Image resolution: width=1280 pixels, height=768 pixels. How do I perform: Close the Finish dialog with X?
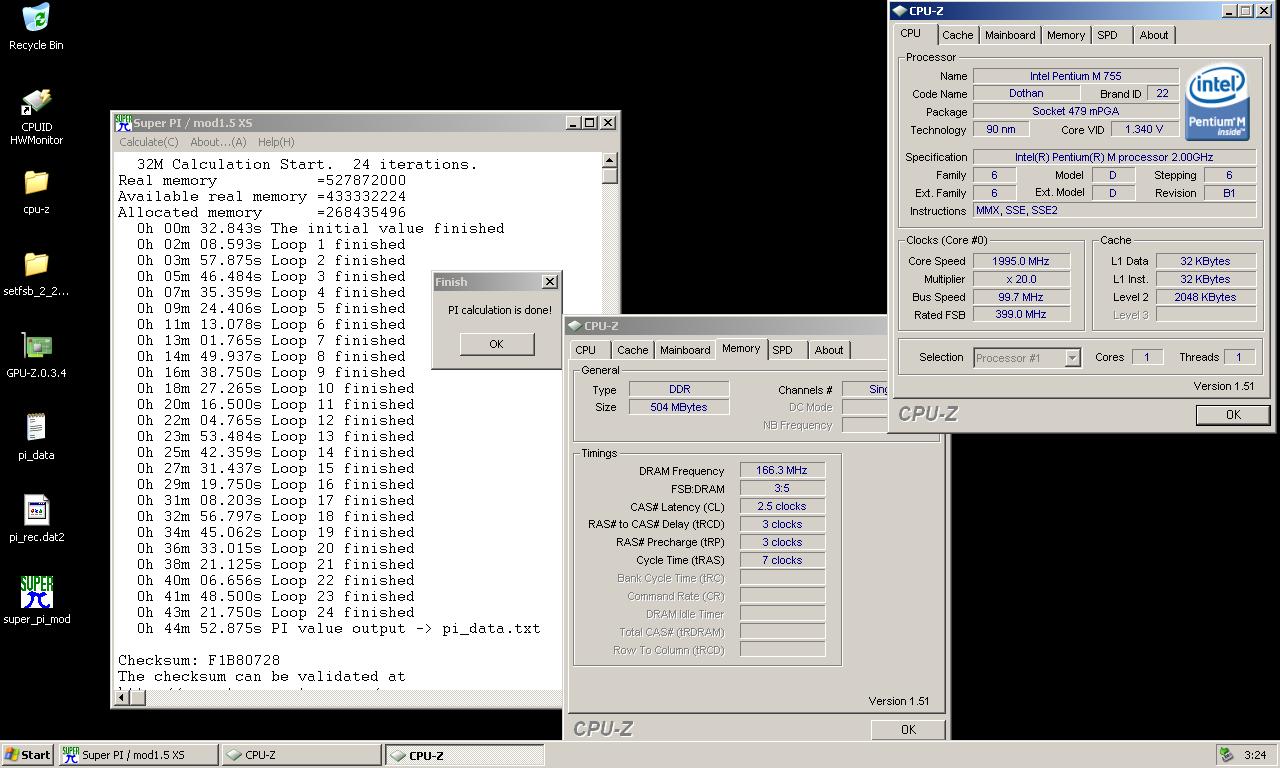[549, 282]
